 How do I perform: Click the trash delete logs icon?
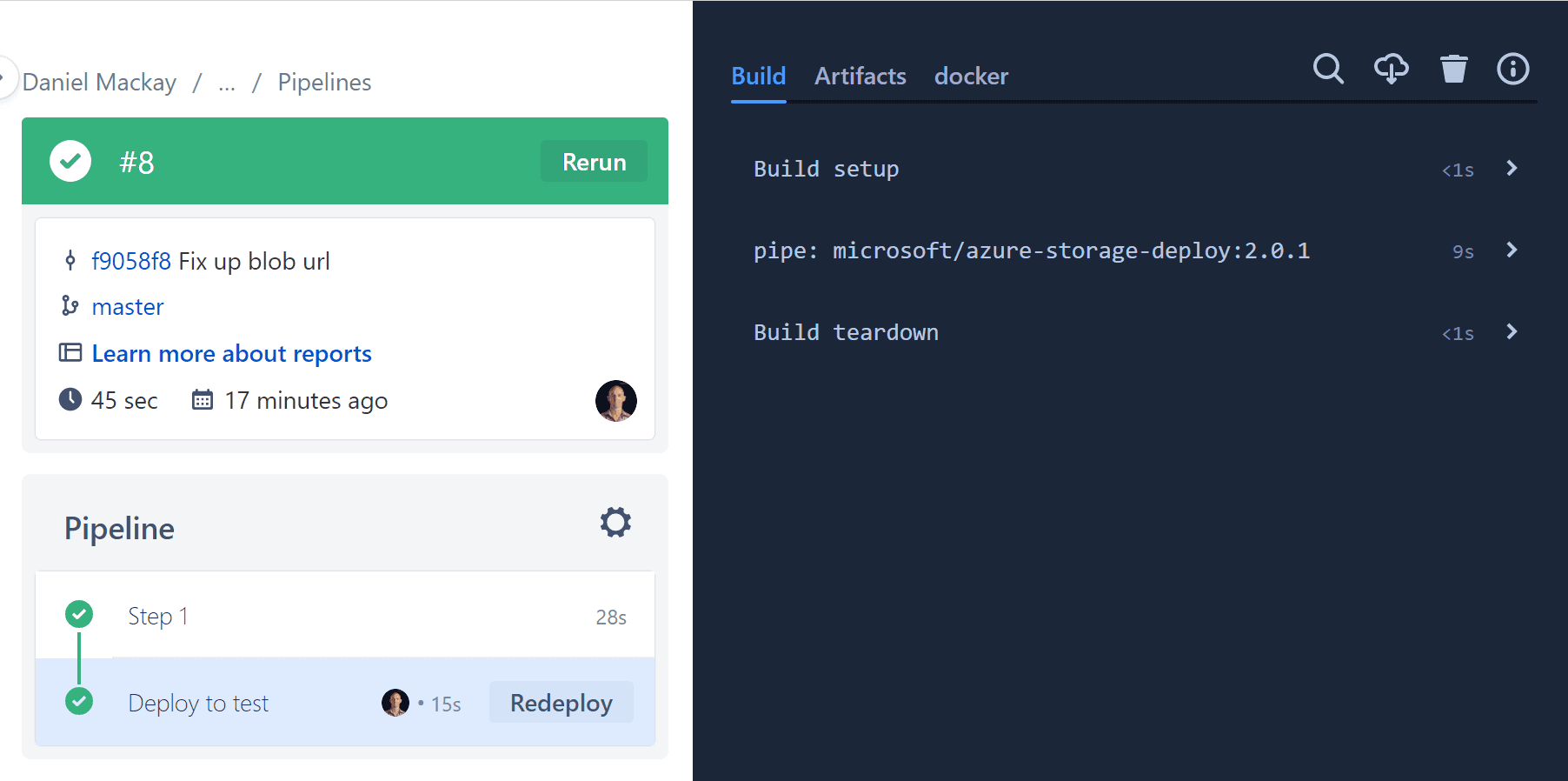(x=1453, y=69)
